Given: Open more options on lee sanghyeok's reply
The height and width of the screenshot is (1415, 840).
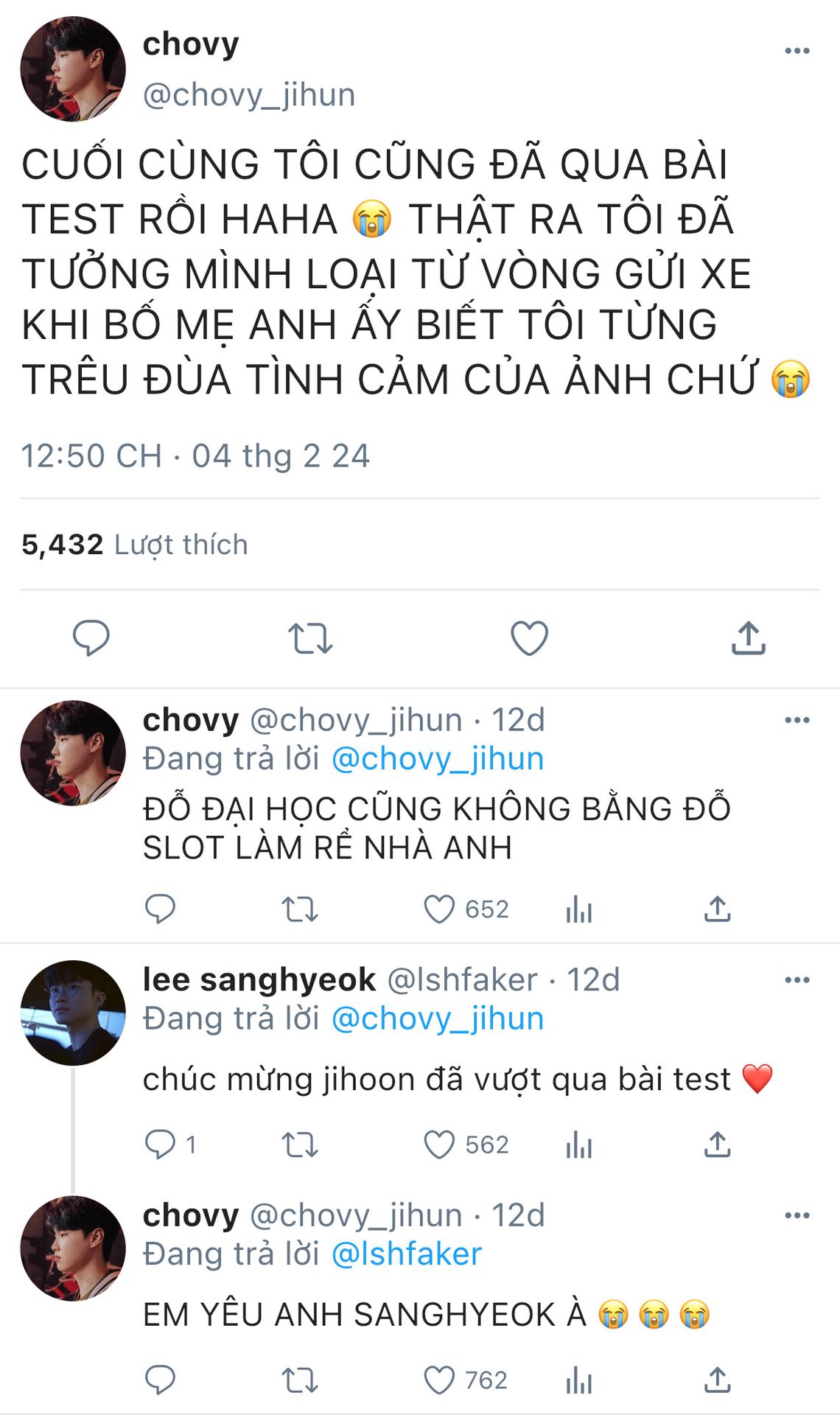Looking at the screenshot, I should click(797, 979).
